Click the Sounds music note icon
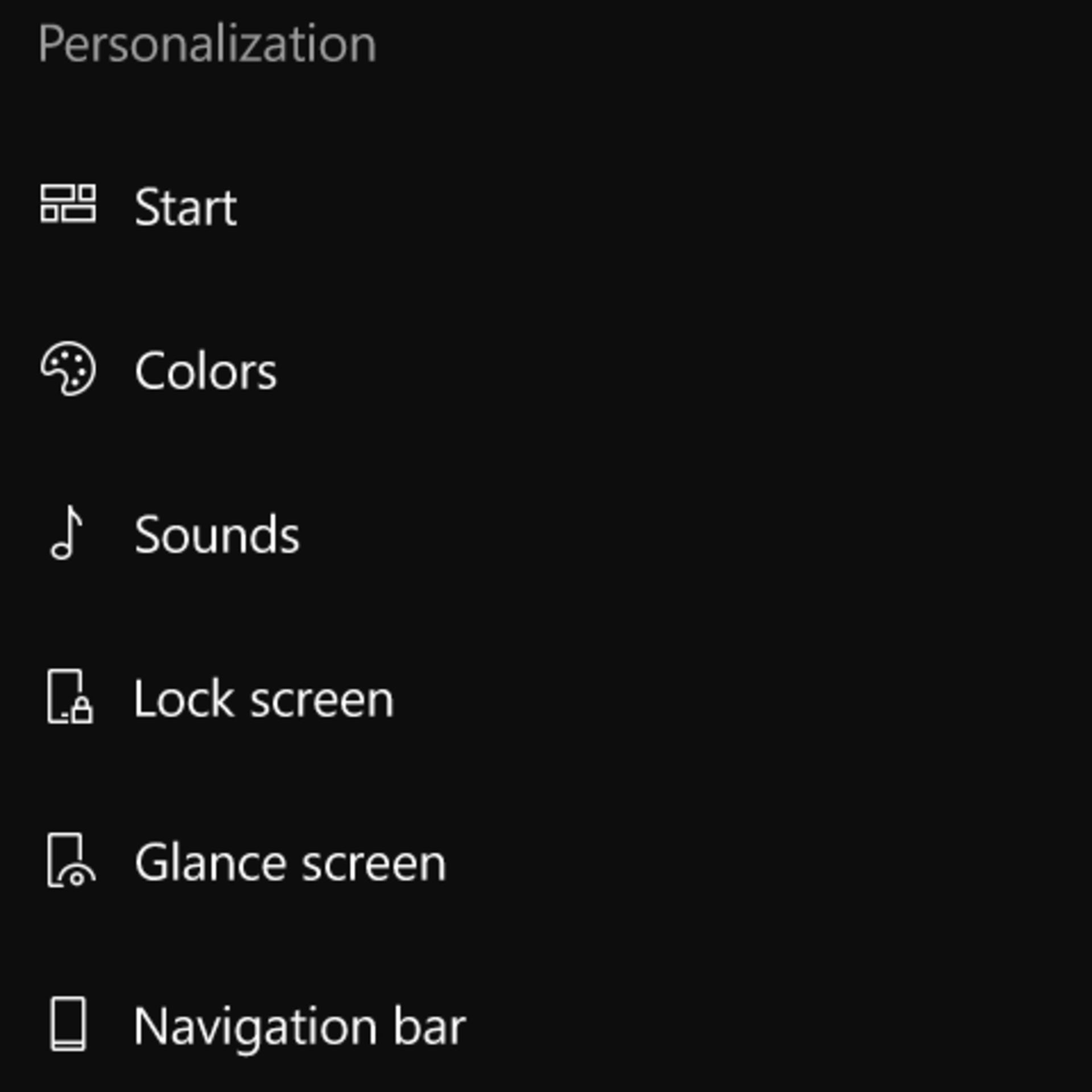The height and width of the screenshot is (1092, 1092). pos(67,533)
